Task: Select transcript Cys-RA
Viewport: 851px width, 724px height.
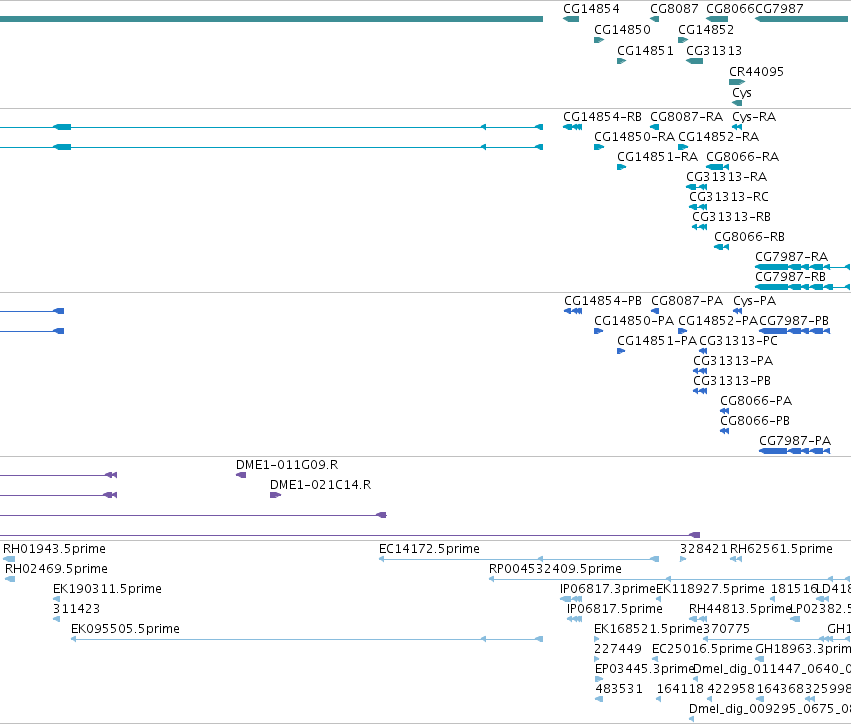Action: point(754,117)
